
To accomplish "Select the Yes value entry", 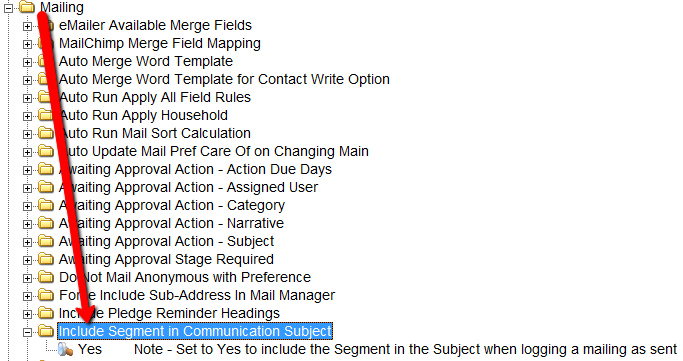I will click(x=90, y=349).
